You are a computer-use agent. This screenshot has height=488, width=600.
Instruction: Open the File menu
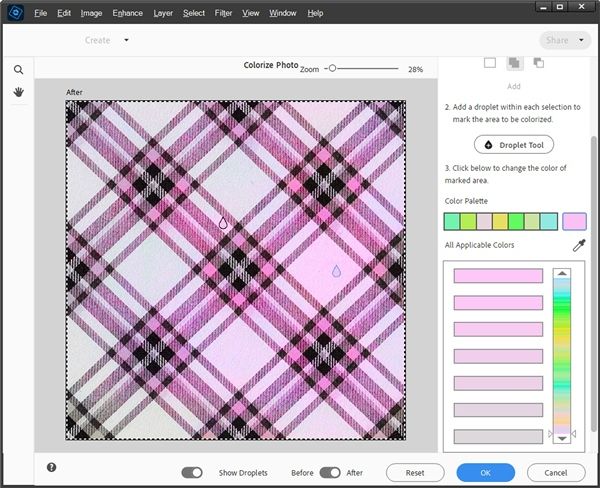[x=41, y=13]
